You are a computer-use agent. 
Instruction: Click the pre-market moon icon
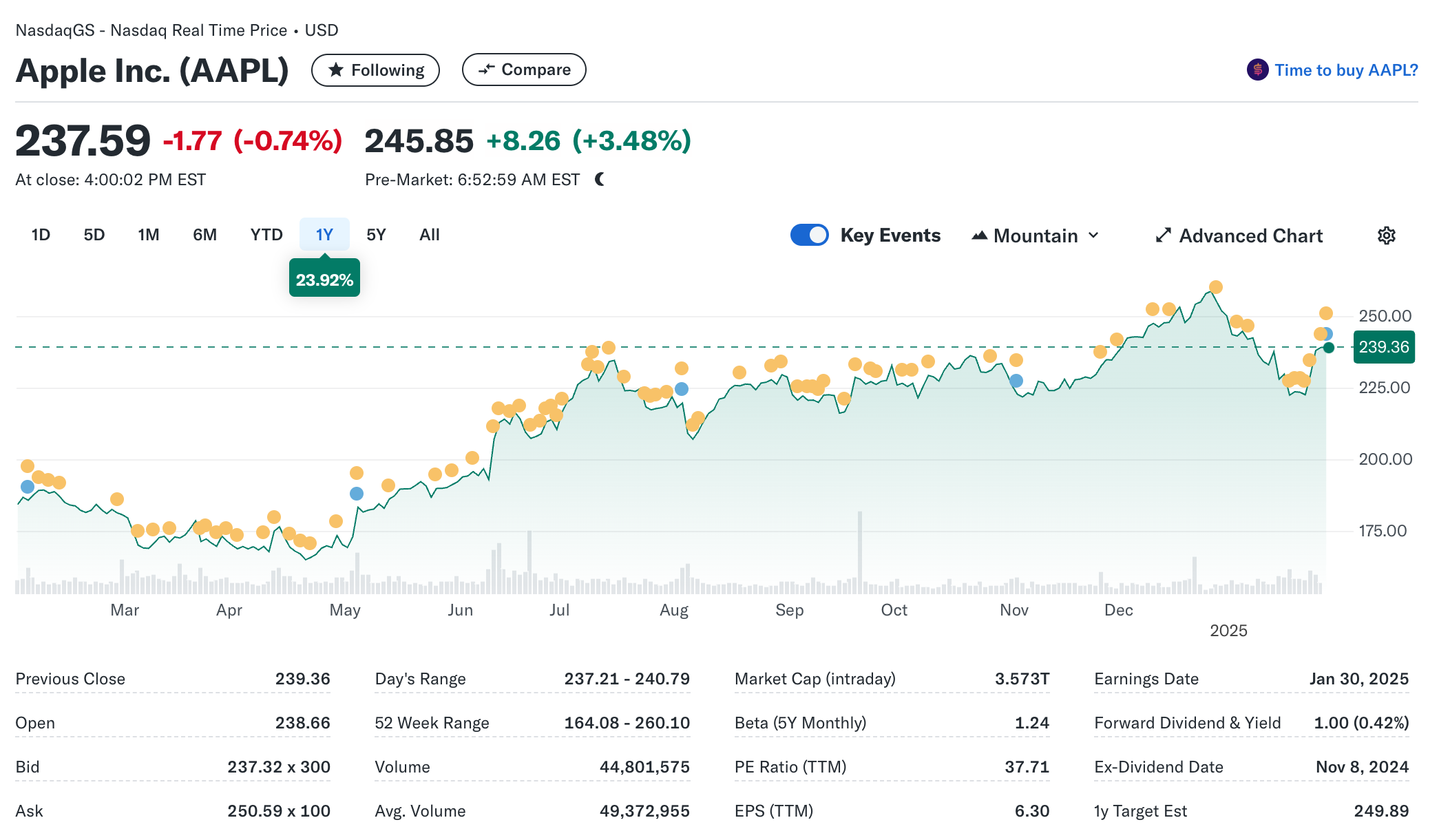(600, 180)
